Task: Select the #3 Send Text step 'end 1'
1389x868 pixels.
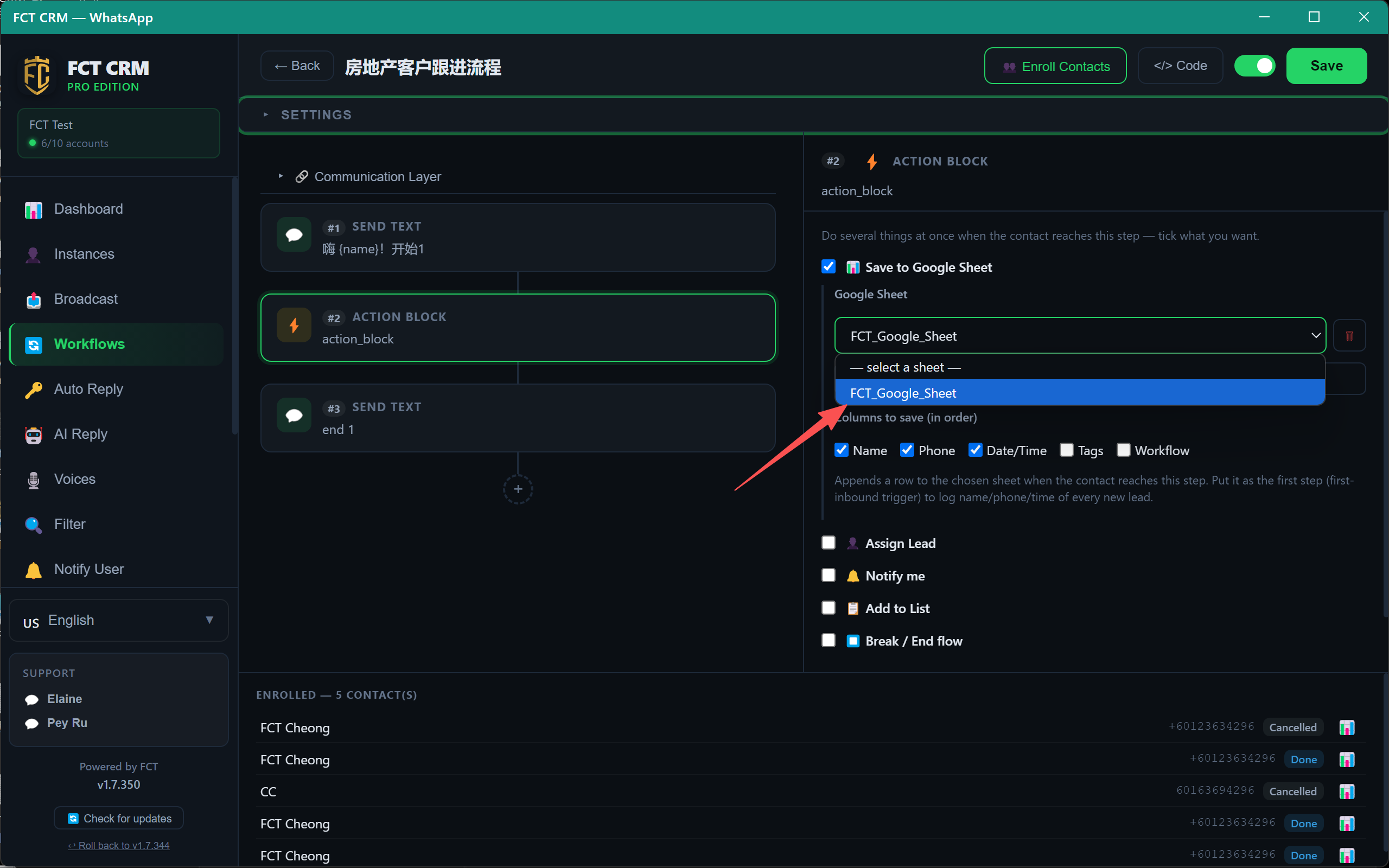Action: pos(518,418)
